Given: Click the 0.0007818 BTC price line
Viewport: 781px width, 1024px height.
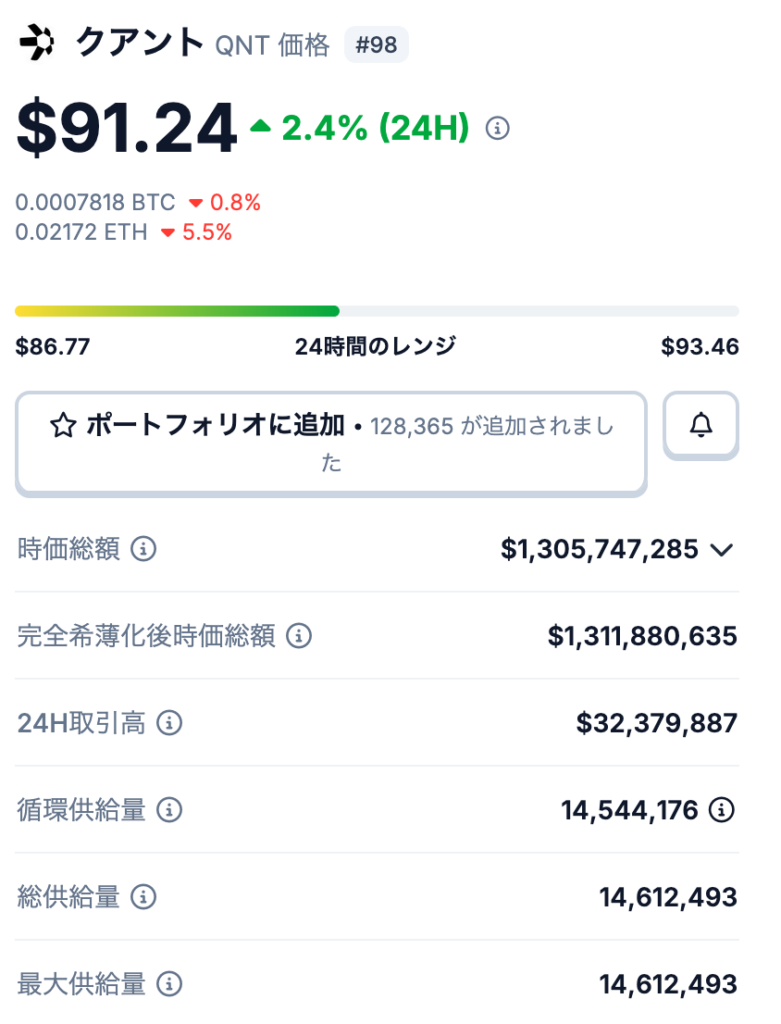Looking at the screenshot, I should point(95,203).
